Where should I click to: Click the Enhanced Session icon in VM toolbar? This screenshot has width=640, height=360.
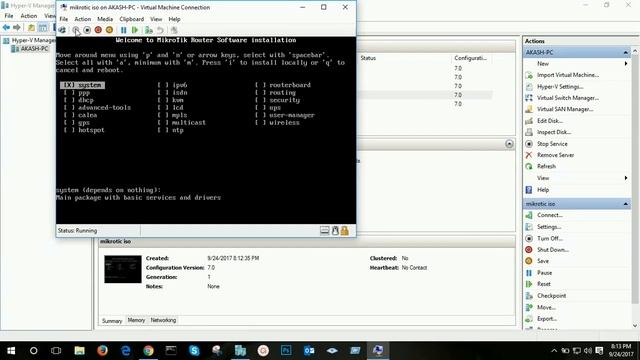[x=174, y=30]
